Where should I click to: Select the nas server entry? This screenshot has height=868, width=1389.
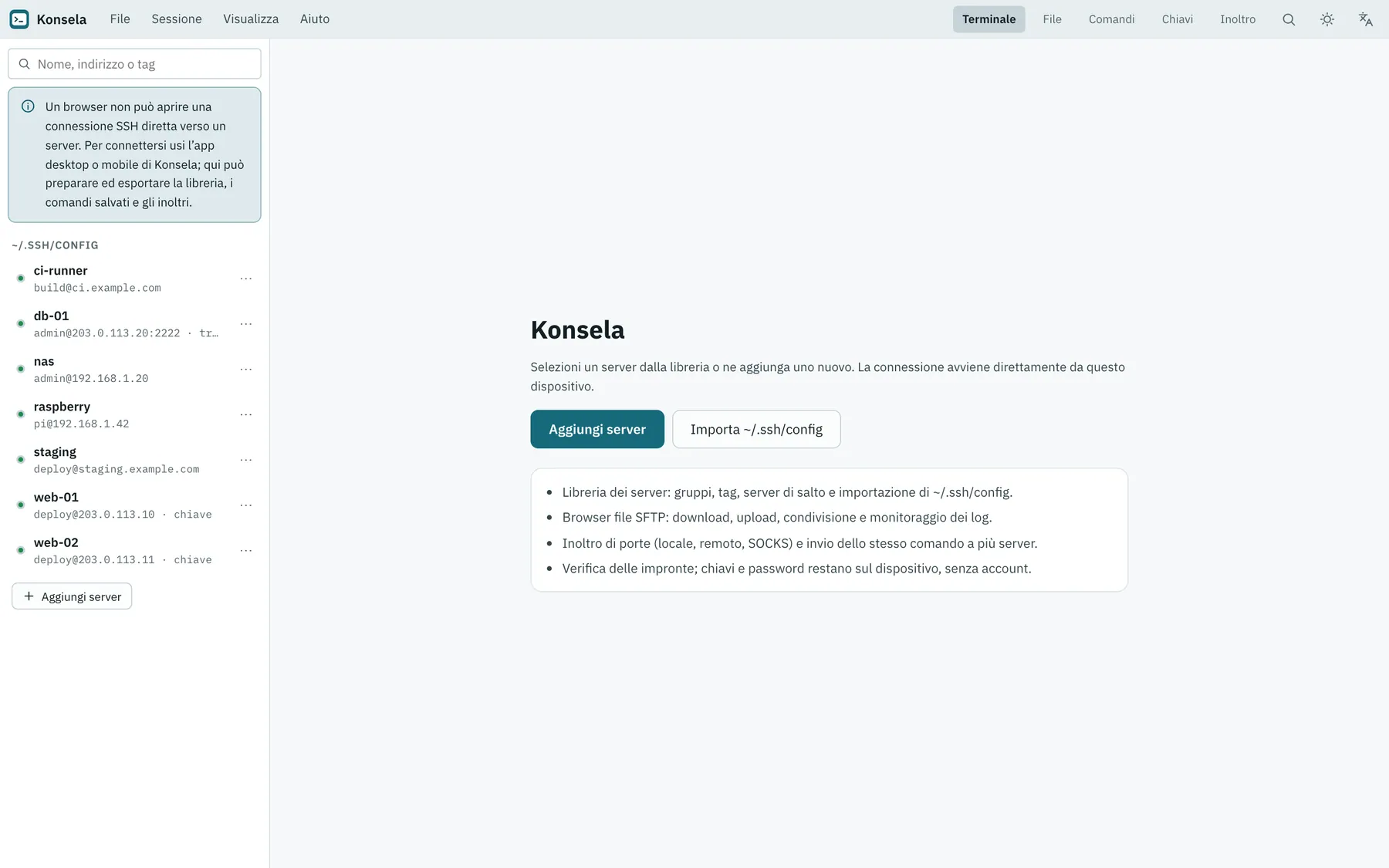click(x=134, y=370)
